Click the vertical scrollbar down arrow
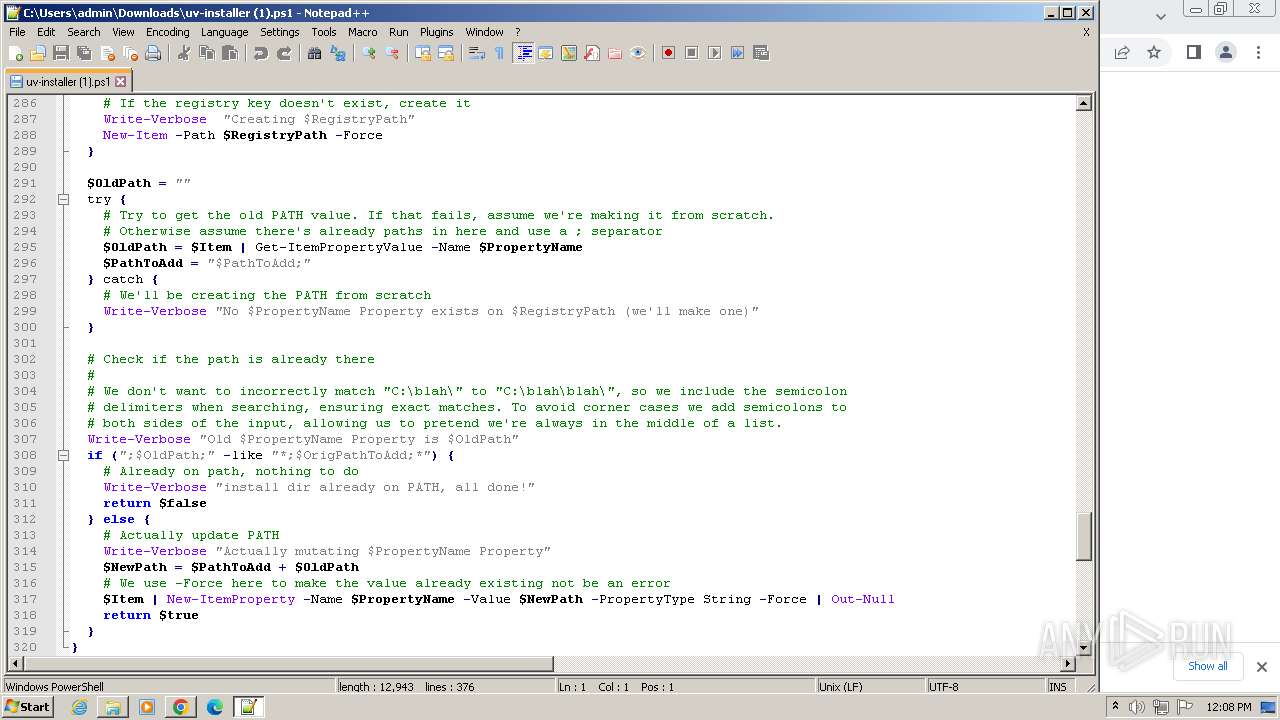The image size is (1280, 720). 1084,647
